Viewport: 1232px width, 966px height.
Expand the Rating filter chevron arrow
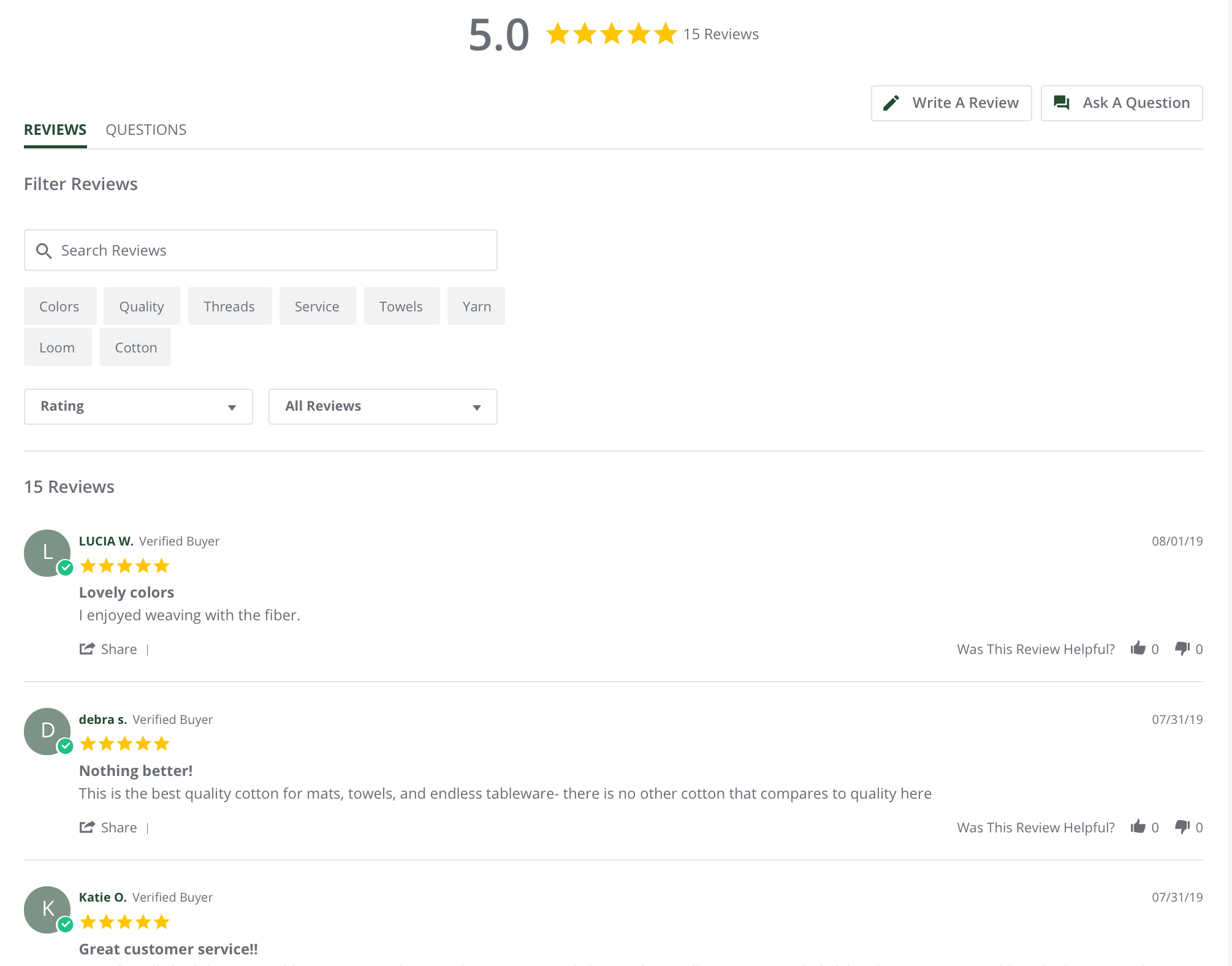pyautogui.click(x=232, y=406)
